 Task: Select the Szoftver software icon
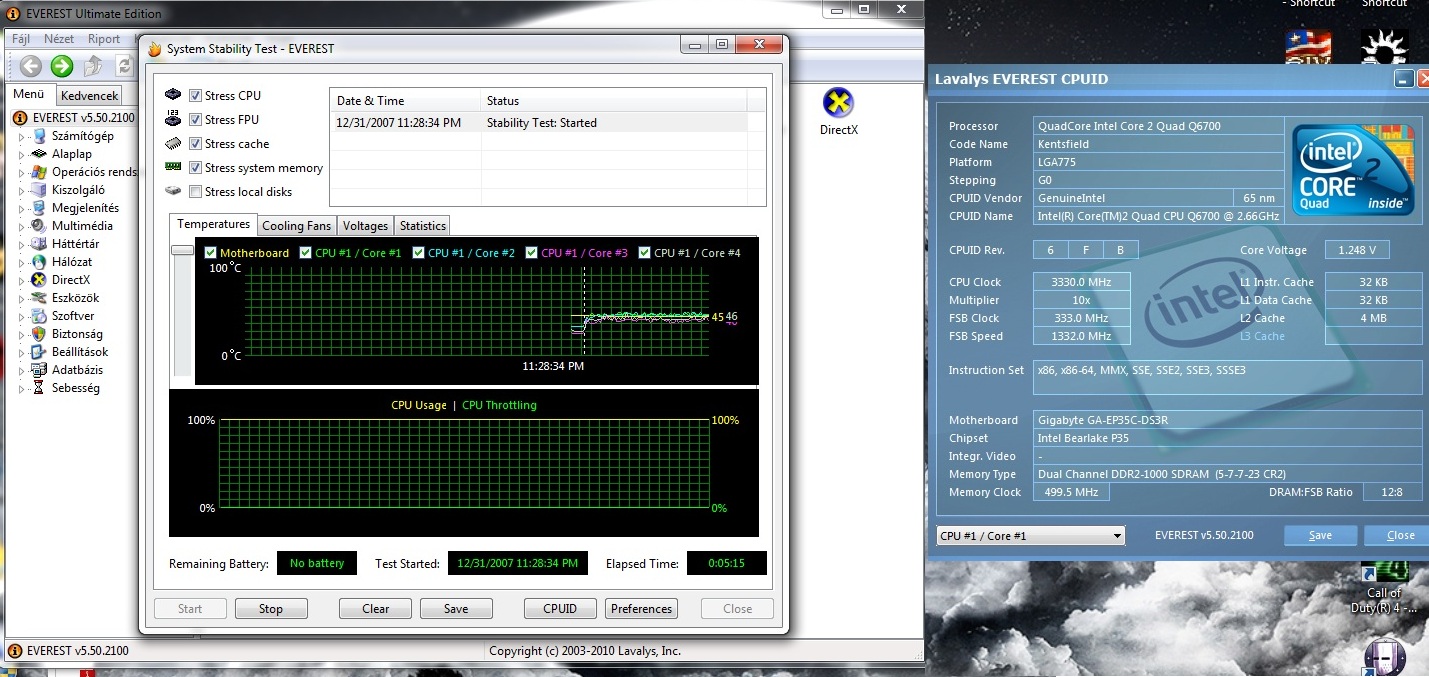pos(39,316)
